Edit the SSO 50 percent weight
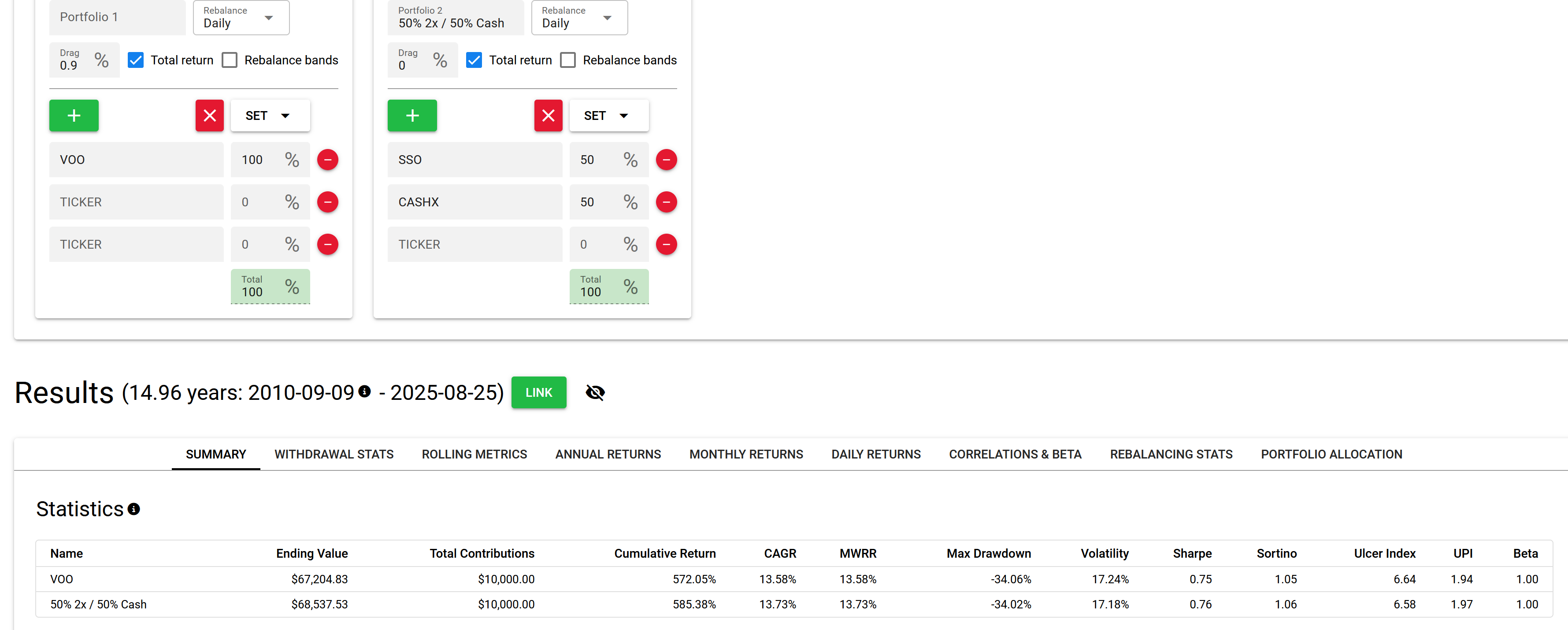 pyautogui.click(x=609, y=160)
